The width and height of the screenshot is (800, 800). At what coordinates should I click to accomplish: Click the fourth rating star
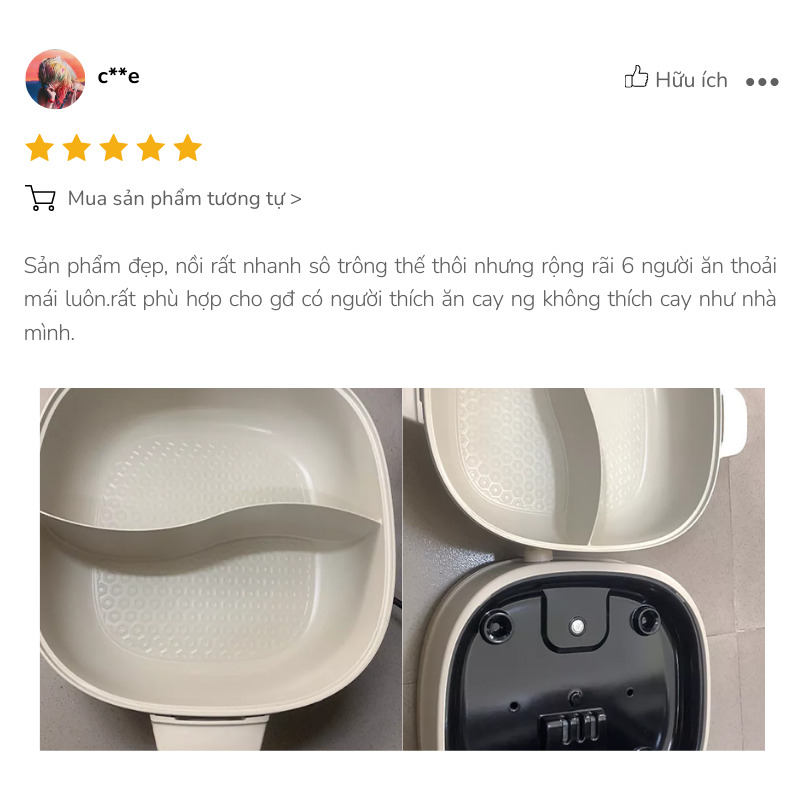tap(151, 148)
